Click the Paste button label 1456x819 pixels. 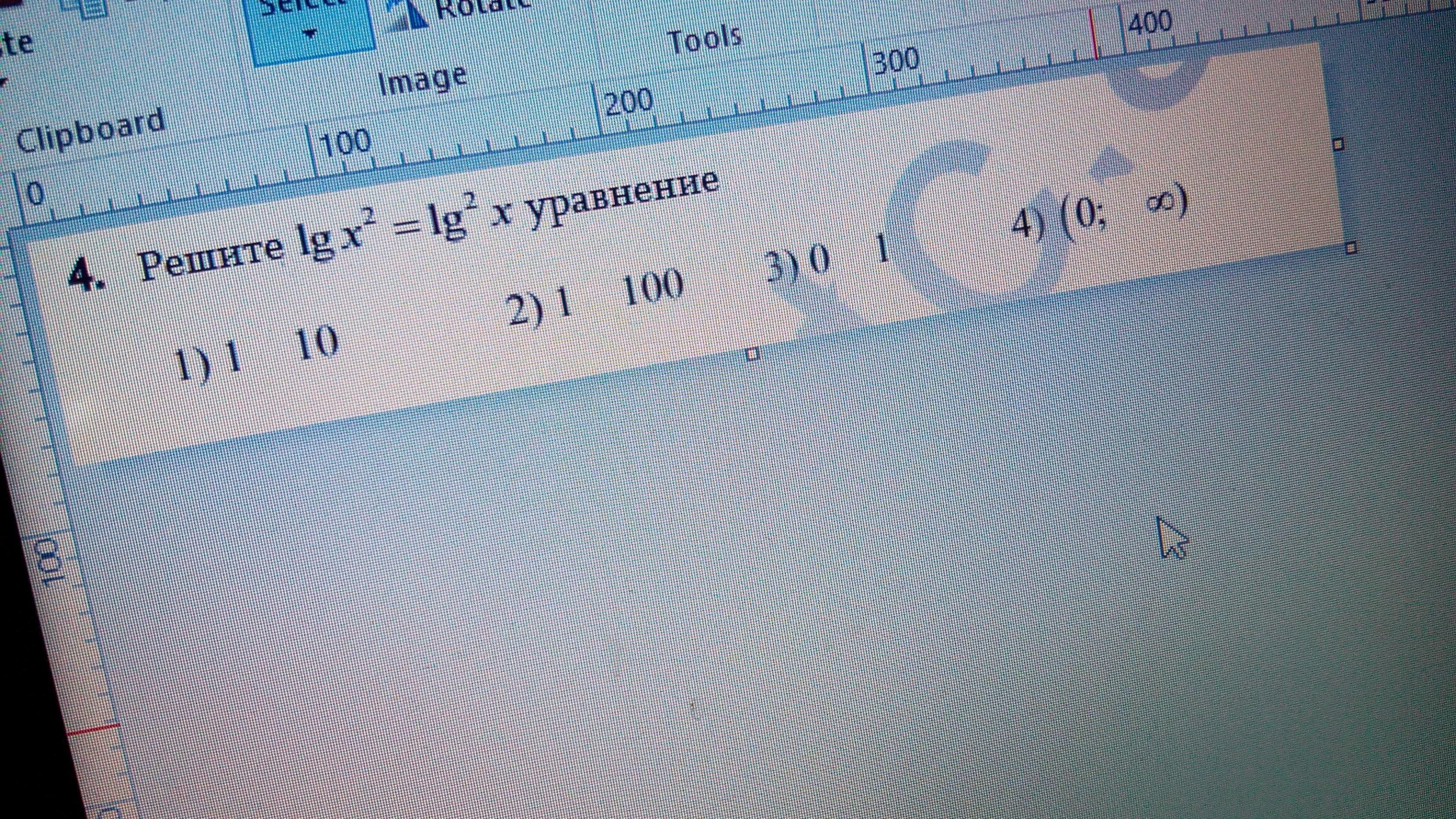16,44
